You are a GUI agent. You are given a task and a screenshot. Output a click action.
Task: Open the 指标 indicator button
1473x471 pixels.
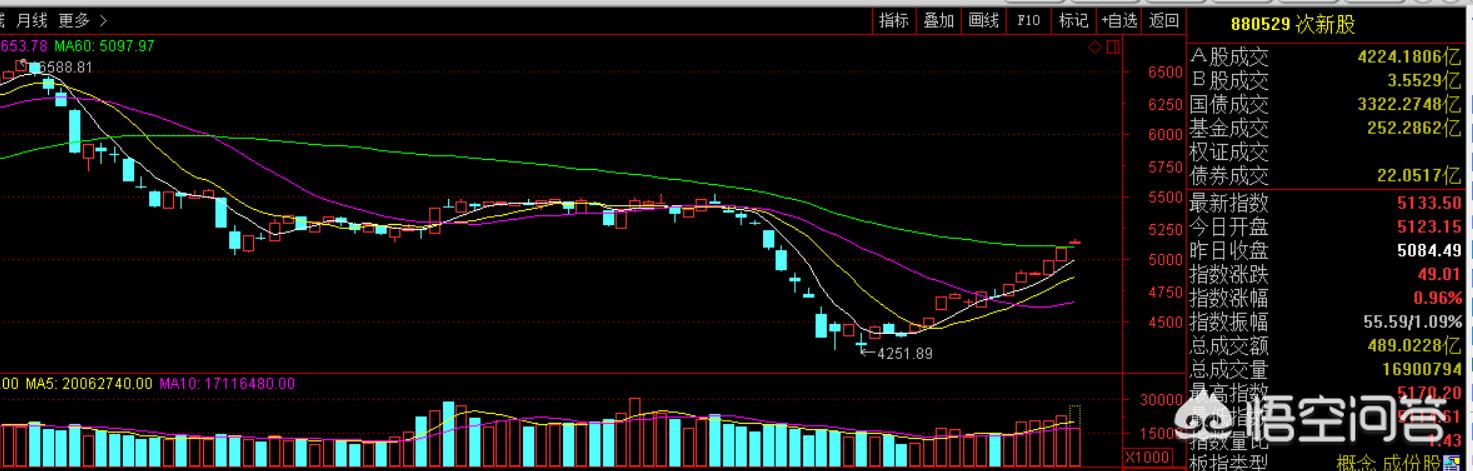[893, 20]
